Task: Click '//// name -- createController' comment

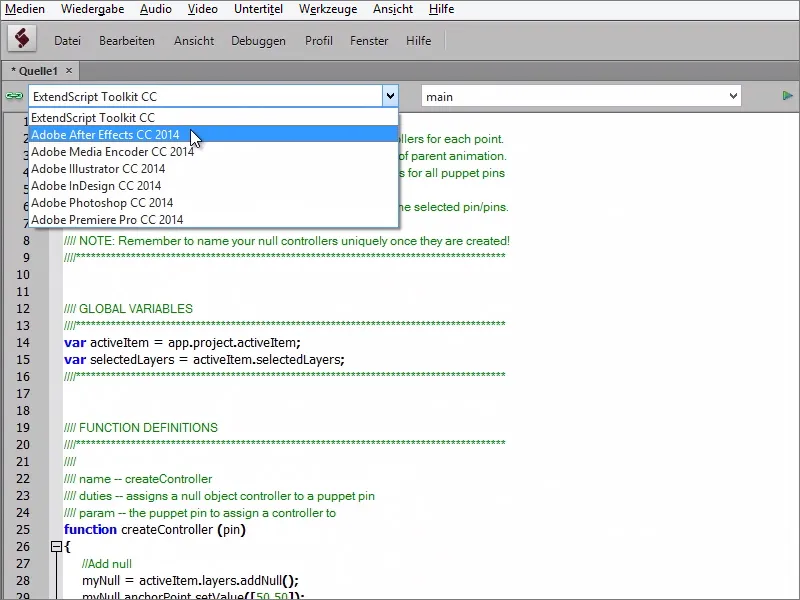Action: point(138,479)
